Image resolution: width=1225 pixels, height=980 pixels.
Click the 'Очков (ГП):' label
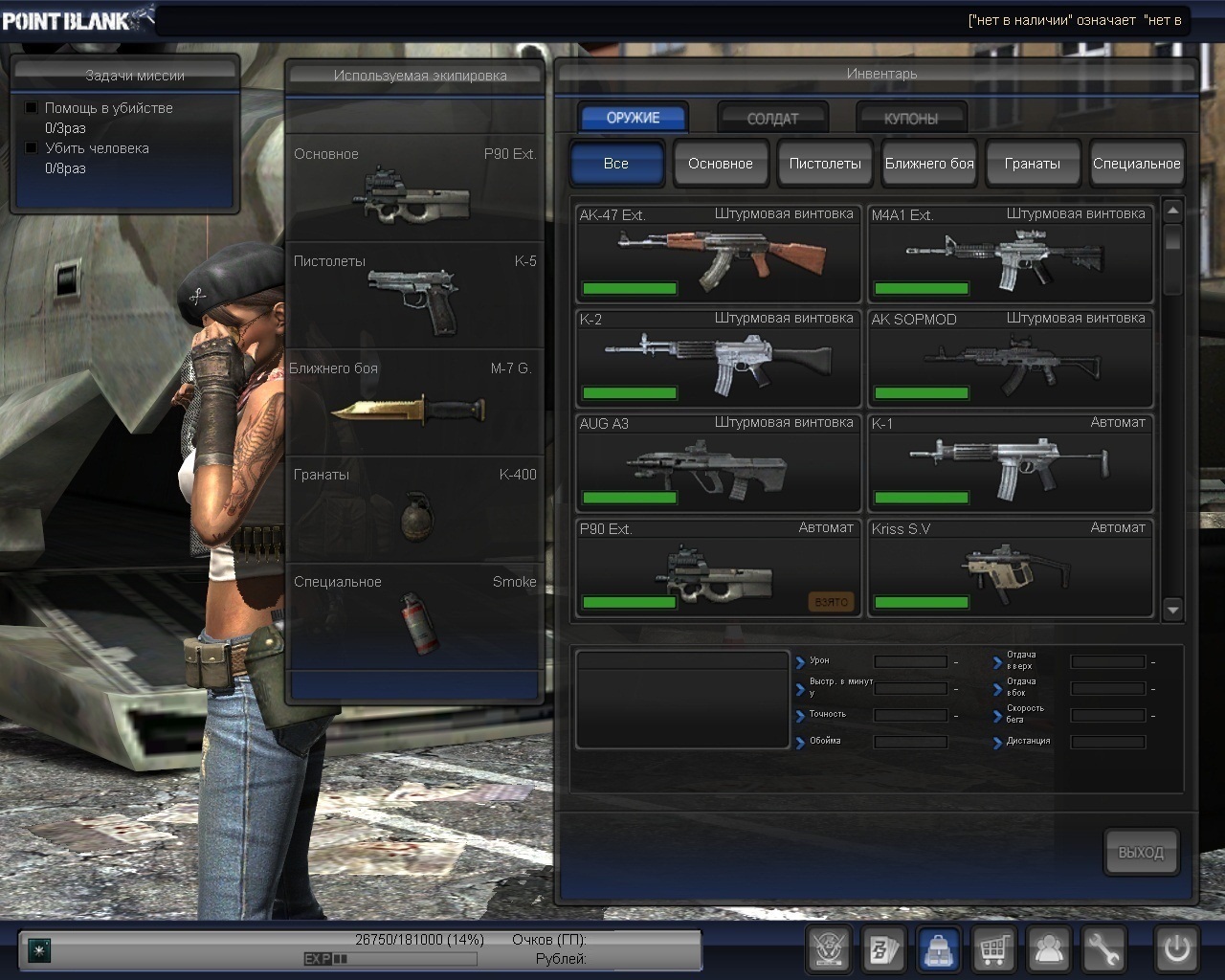pyautogui.click(x=549, y=940)
